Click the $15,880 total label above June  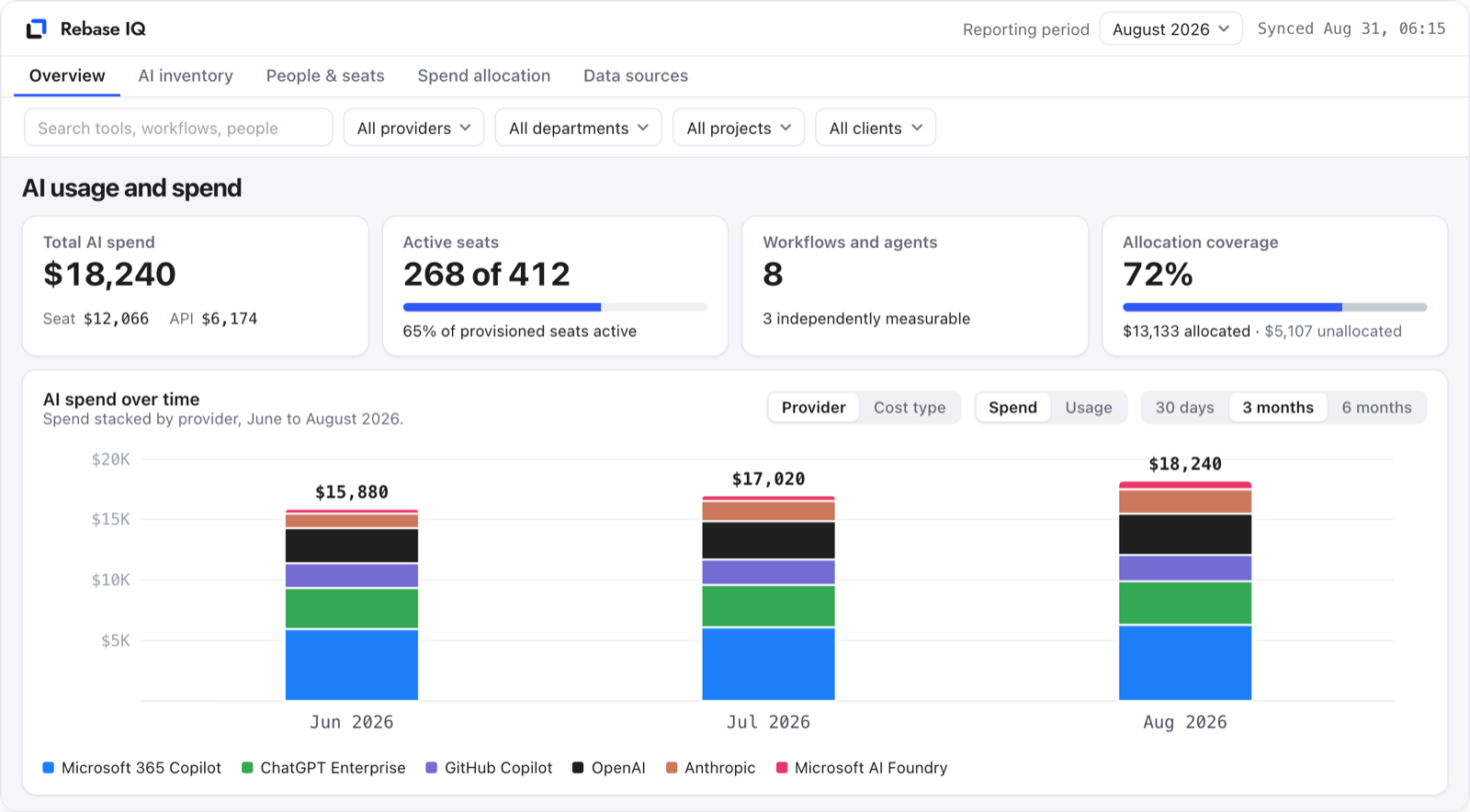click(352, 492)
